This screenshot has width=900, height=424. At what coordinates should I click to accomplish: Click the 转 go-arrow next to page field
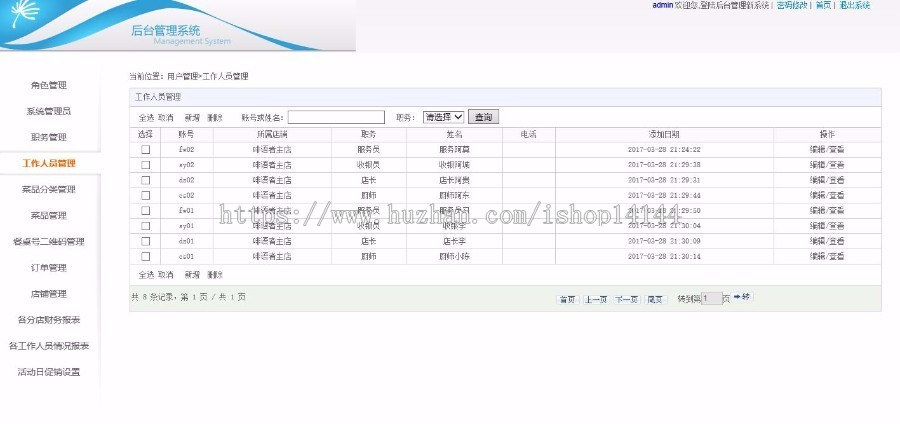tap(742, 297)
